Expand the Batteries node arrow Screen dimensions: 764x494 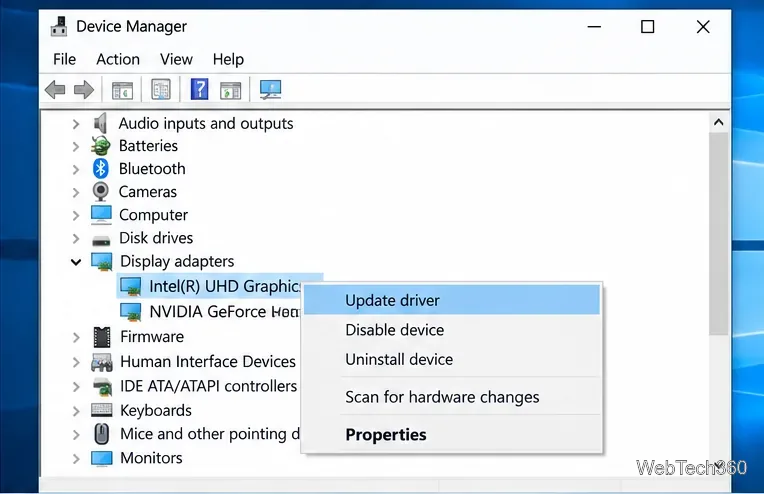pos(76,146)
